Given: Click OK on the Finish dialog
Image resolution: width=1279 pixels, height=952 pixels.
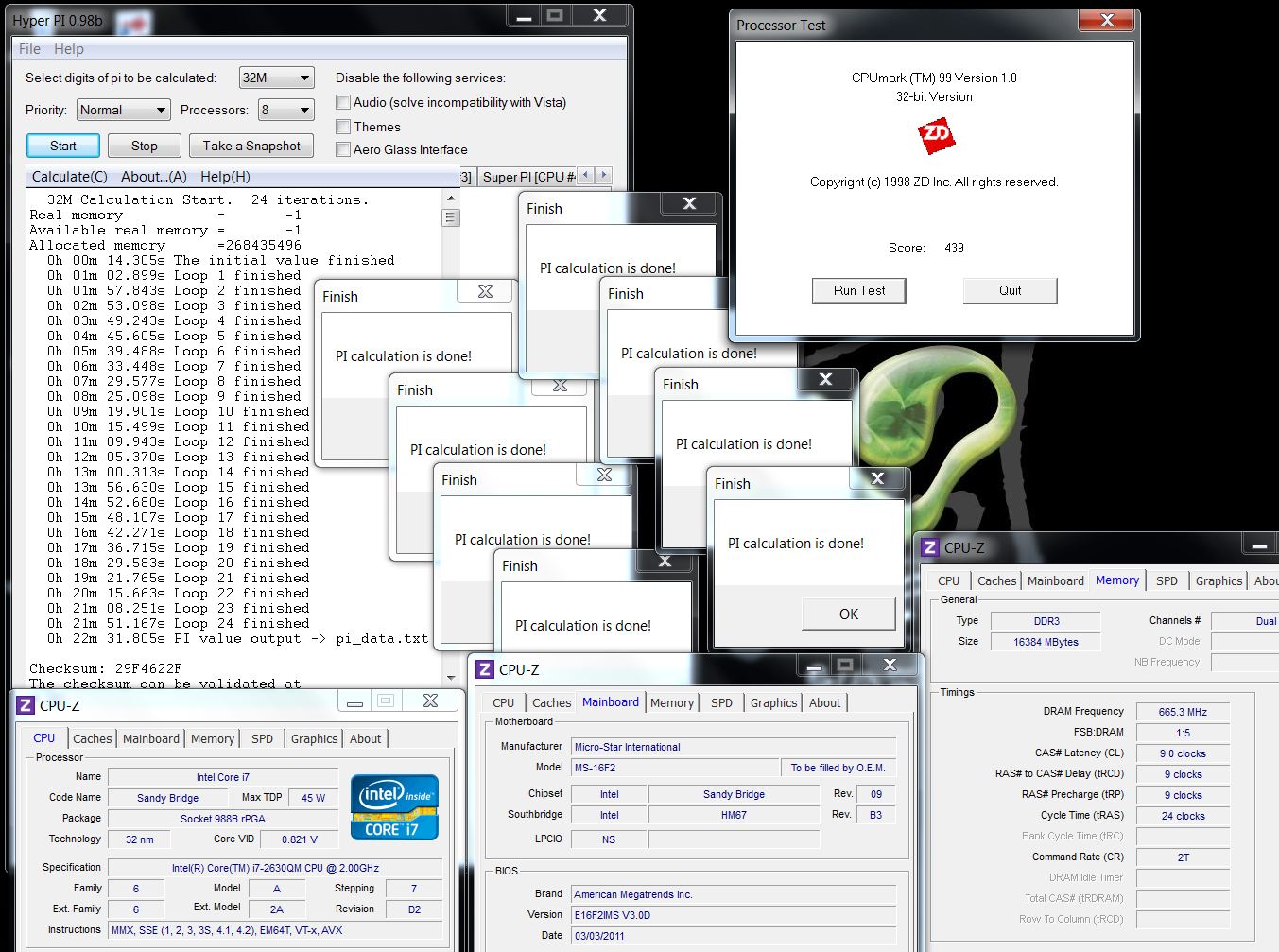Looking at the screenshot, I should pyautogui.click(x=848, y=614).
